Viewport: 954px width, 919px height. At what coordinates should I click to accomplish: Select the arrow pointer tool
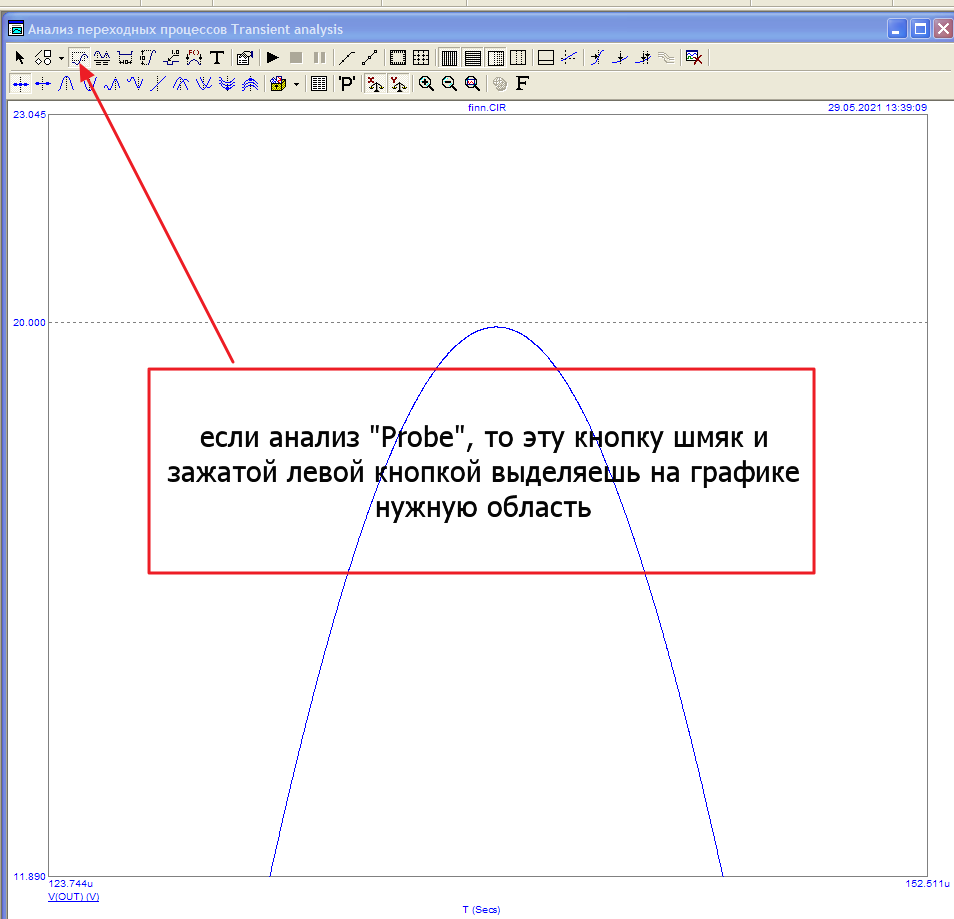(x=19, y=58)
